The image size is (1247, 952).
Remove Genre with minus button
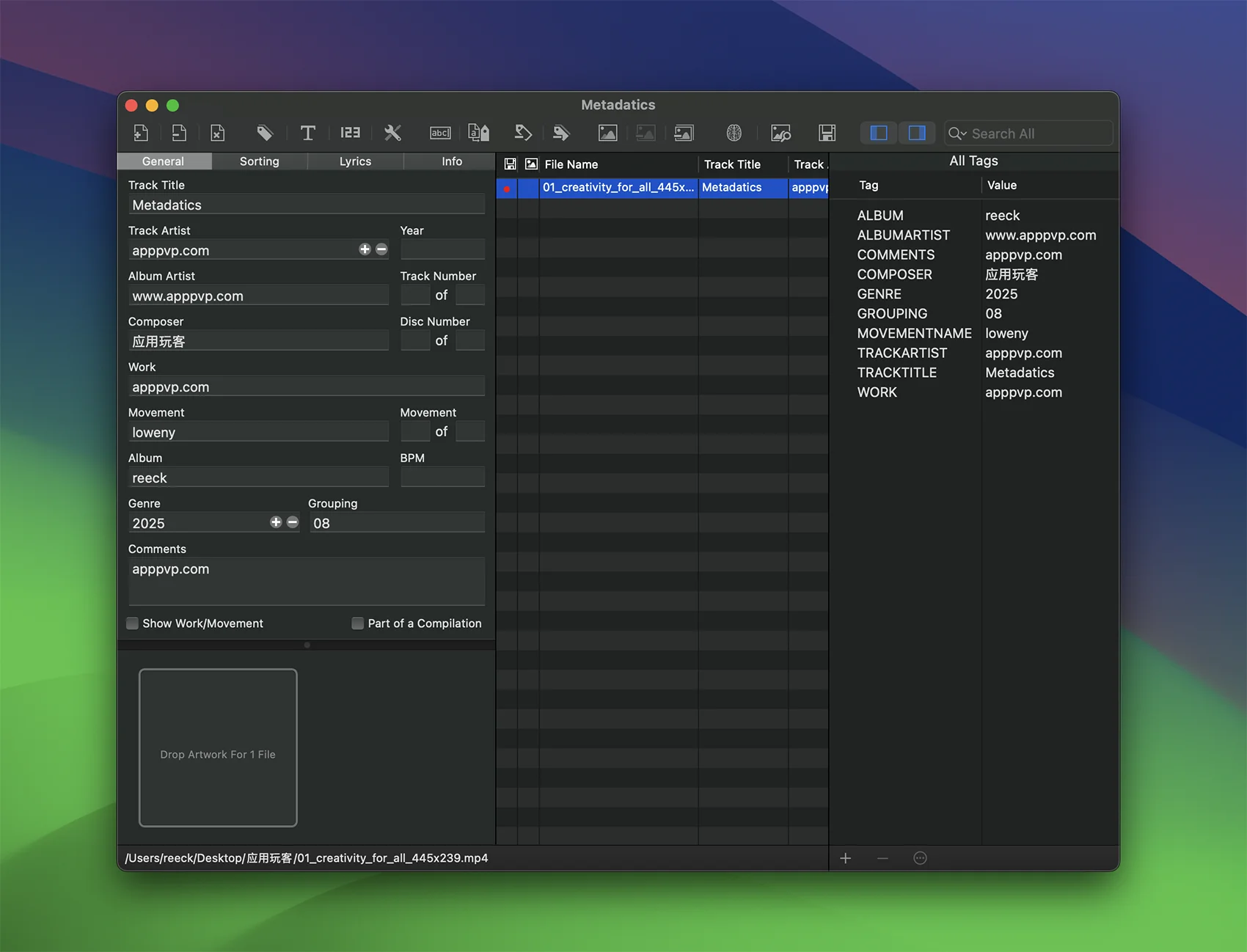[293, 522]
